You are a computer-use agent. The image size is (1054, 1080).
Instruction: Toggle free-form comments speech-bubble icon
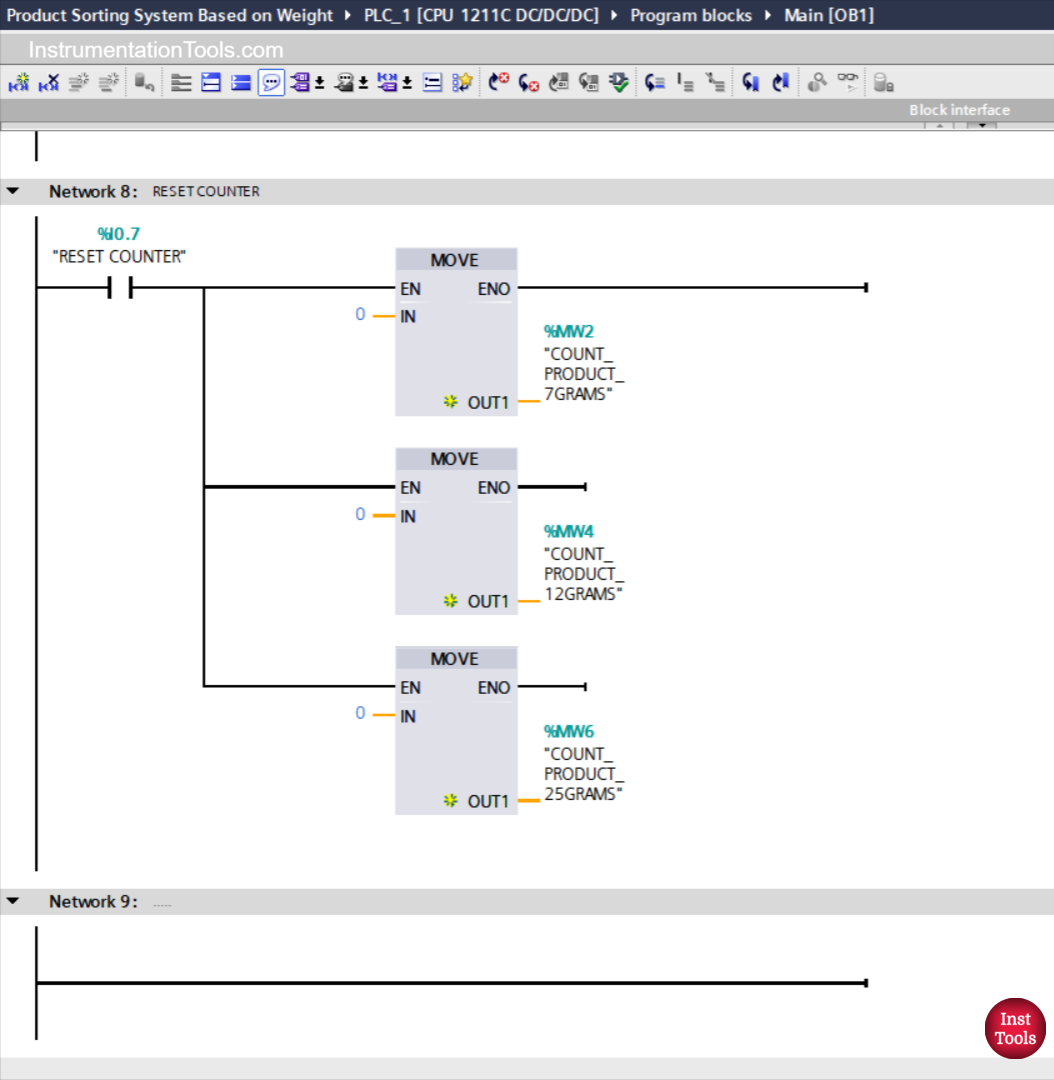pos(270,82)
